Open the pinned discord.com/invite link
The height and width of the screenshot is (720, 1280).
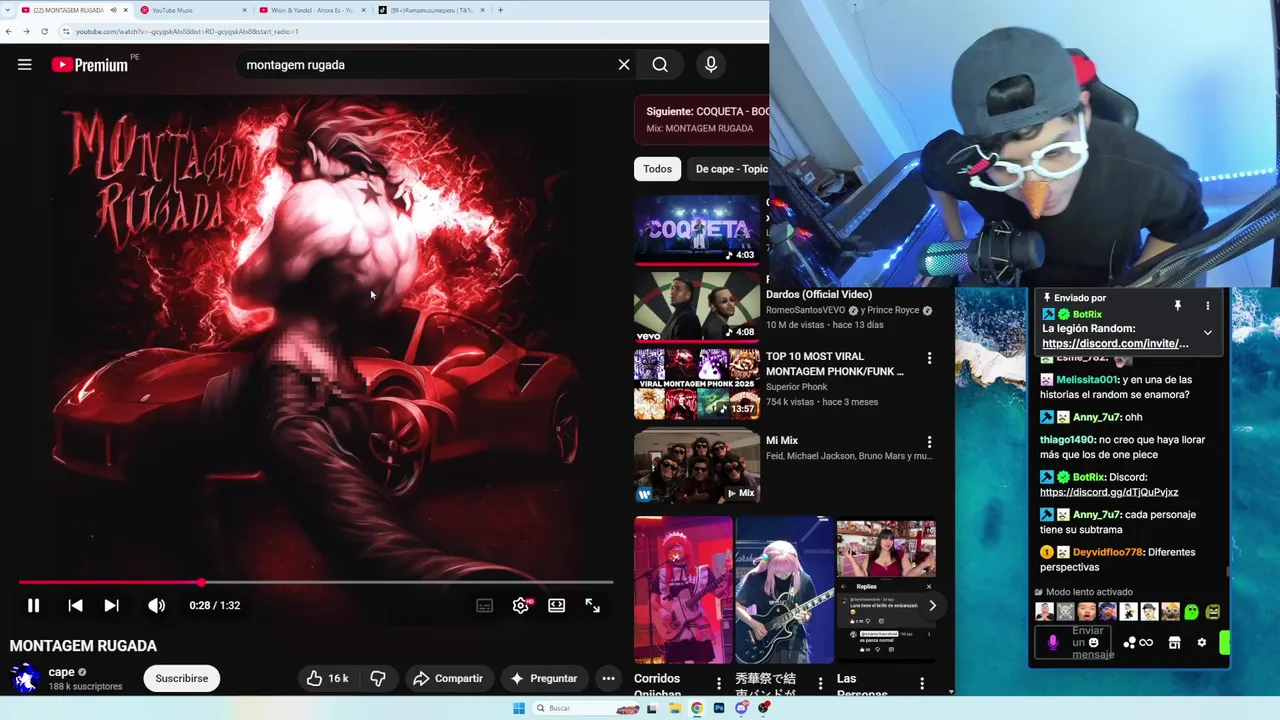[x=1115, y=343]
